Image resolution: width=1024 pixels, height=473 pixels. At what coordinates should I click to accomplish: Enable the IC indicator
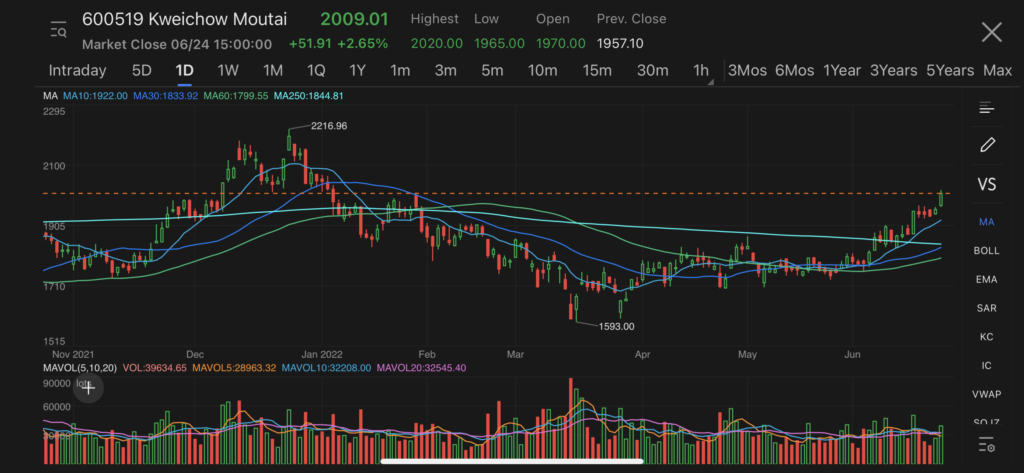point(986,366)
